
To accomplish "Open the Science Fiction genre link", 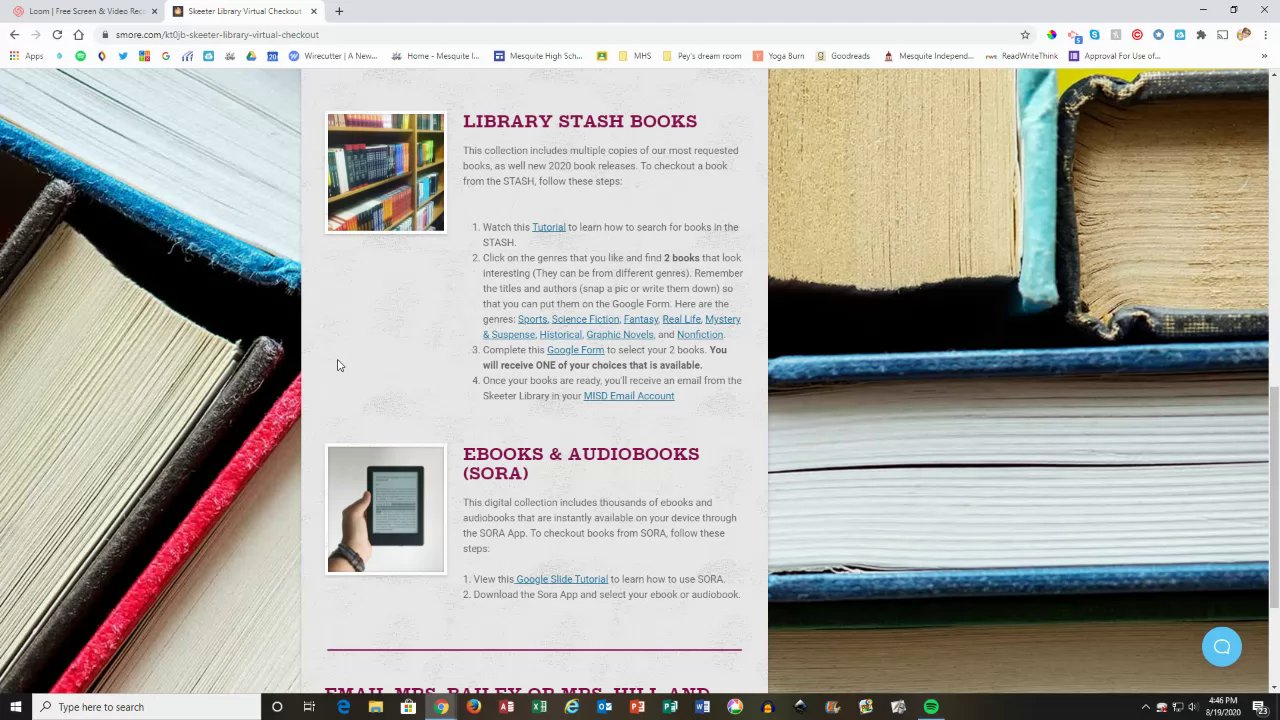I will [585, 319].
